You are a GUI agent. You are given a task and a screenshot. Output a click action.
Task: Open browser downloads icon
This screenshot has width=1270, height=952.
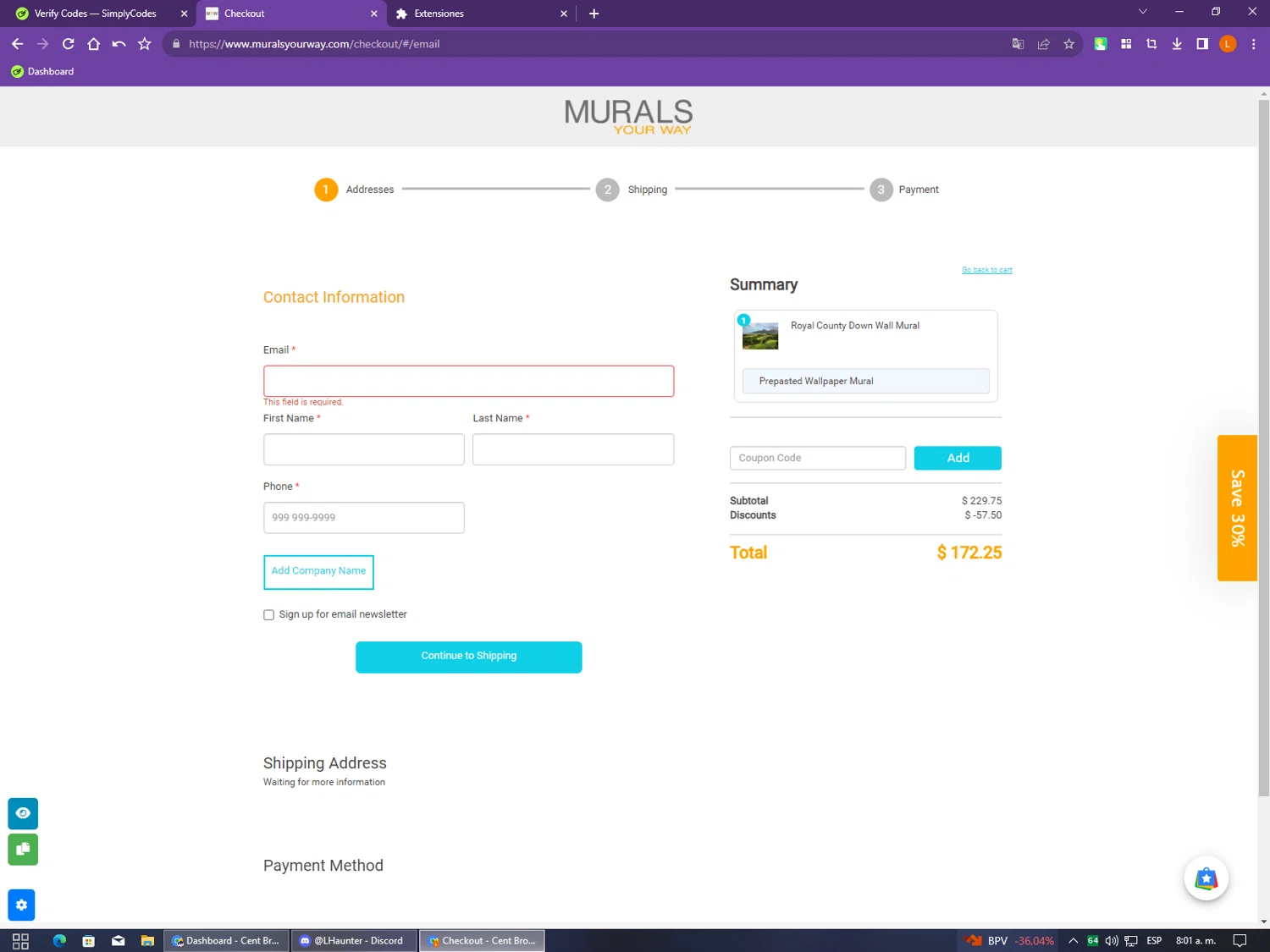tap(1177, 44)
